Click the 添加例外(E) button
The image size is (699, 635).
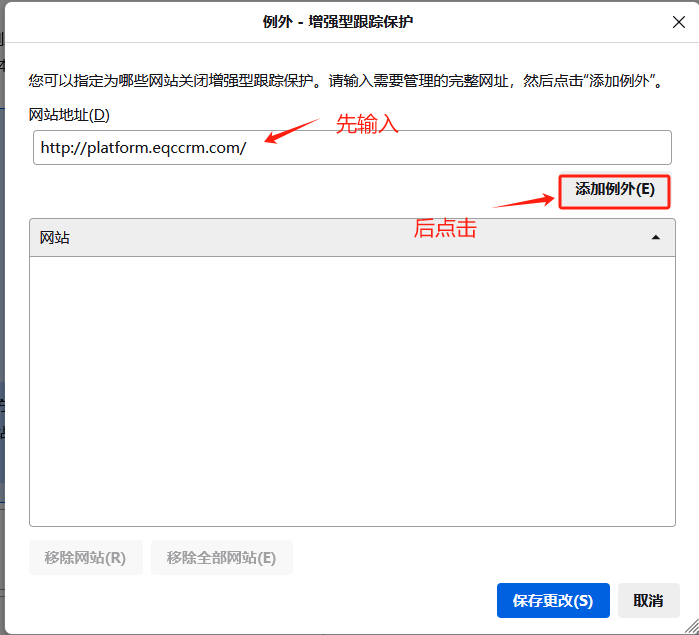614,191
